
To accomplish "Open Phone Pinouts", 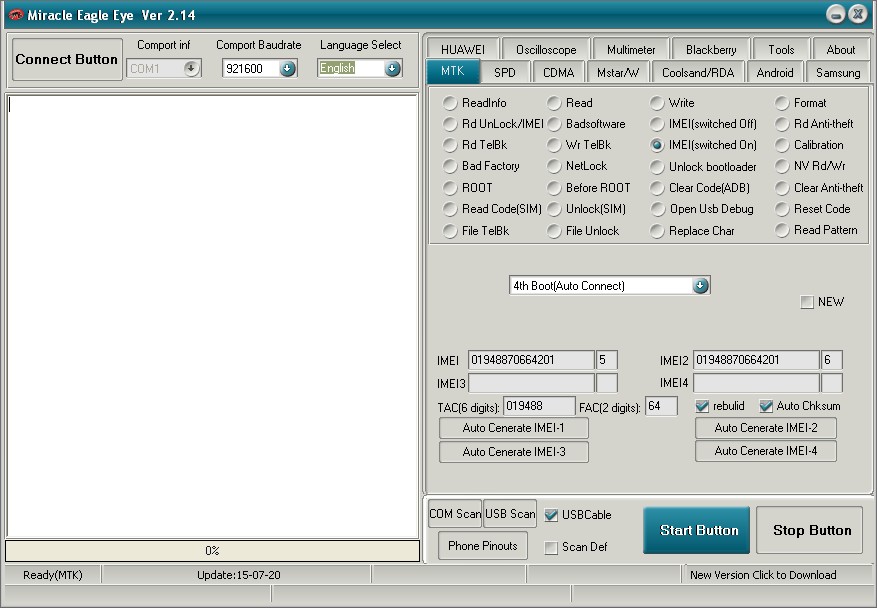I will pos(483,546).
